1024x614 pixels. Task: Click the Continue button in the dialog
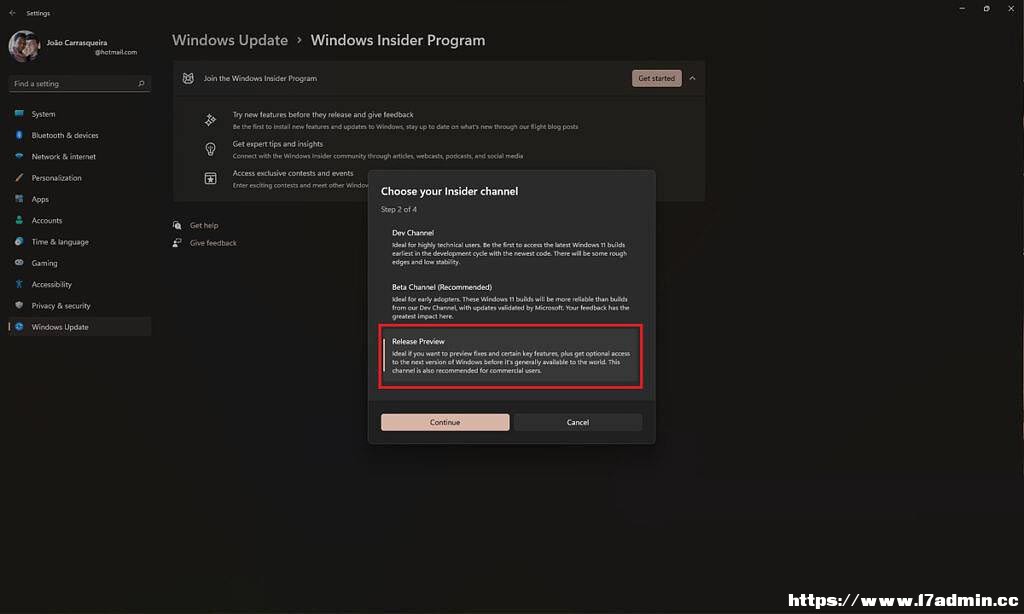(445, 422)
